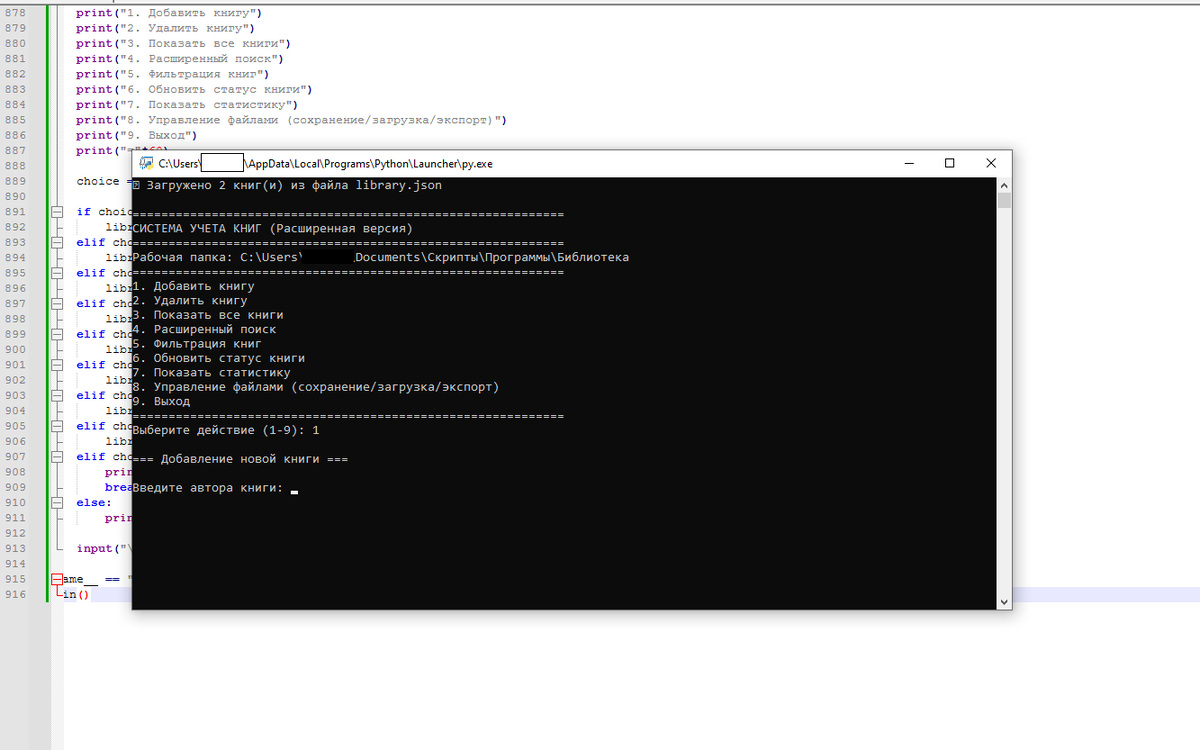Click the console scrollbar up arrow
Image resolution: width=1200 pixels, height=750 pixels.
(x=1004, y=186)
